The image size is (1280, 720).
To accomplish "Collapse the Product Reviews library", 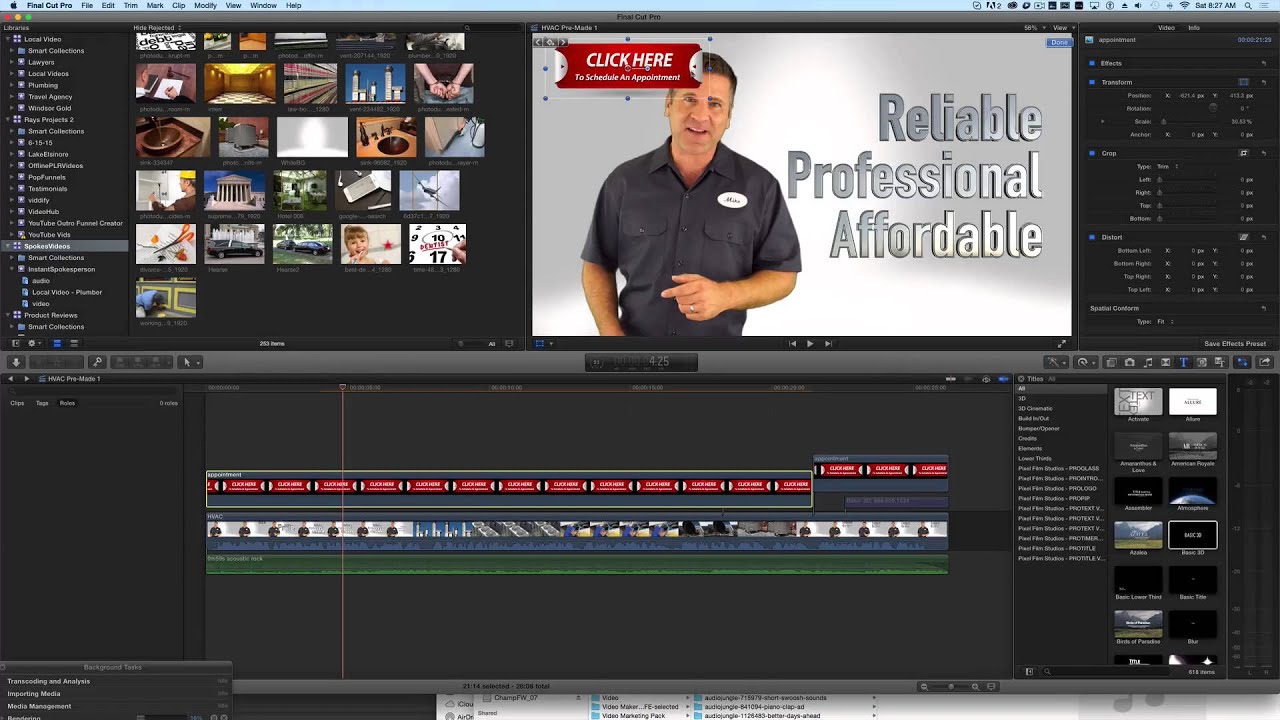I will (x=8, y=315).
